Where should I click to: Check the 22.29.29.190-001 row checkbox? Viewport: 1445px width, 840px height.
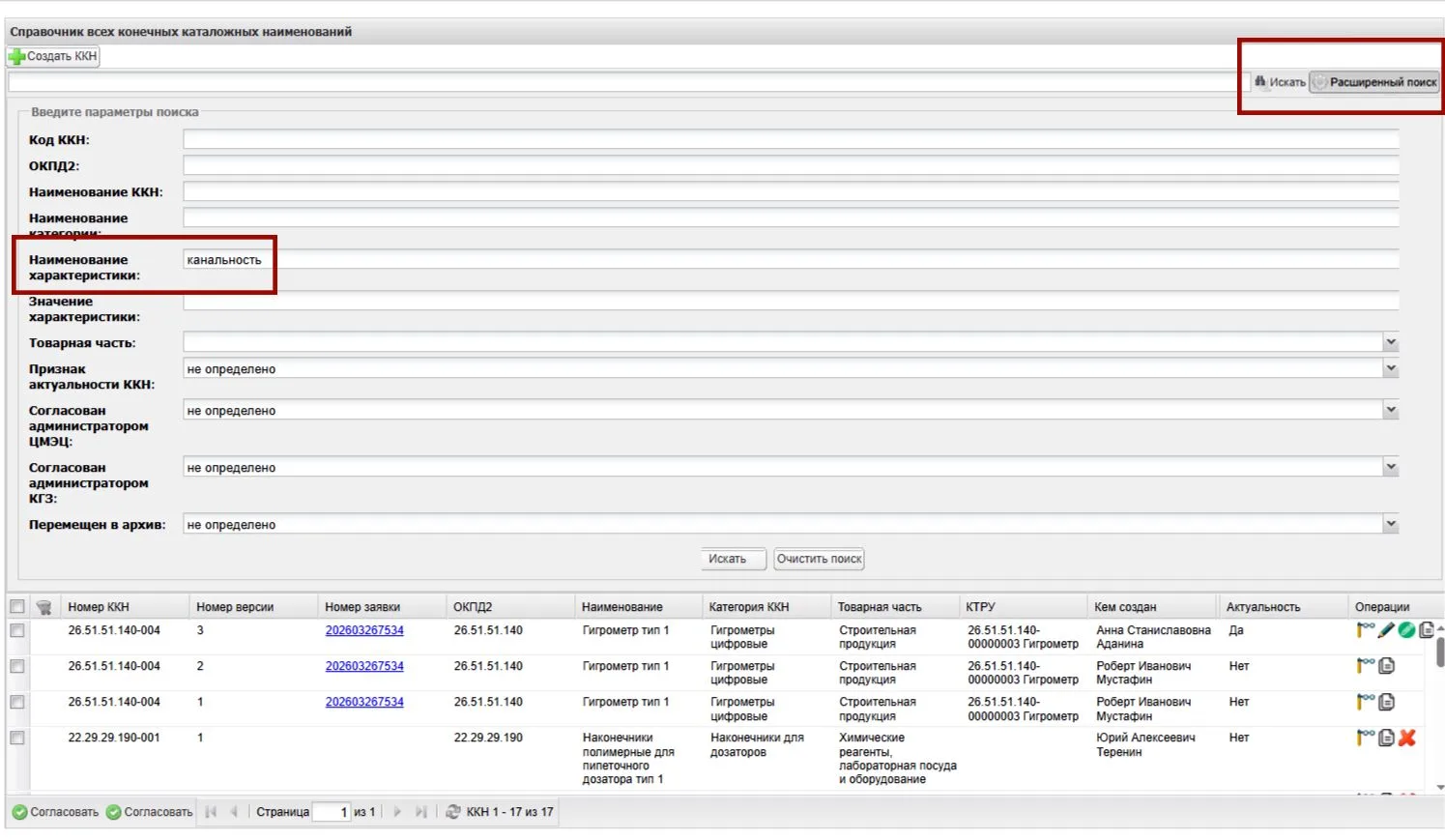click(17, 738)
